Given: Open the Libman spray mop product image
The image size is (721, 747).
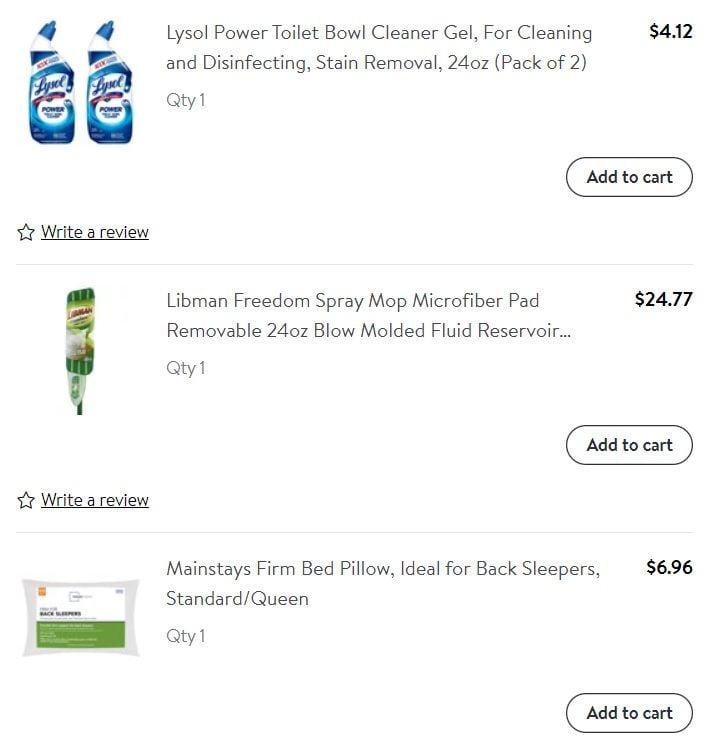Looking at the screenshot, I should click(x=80, y=351).
